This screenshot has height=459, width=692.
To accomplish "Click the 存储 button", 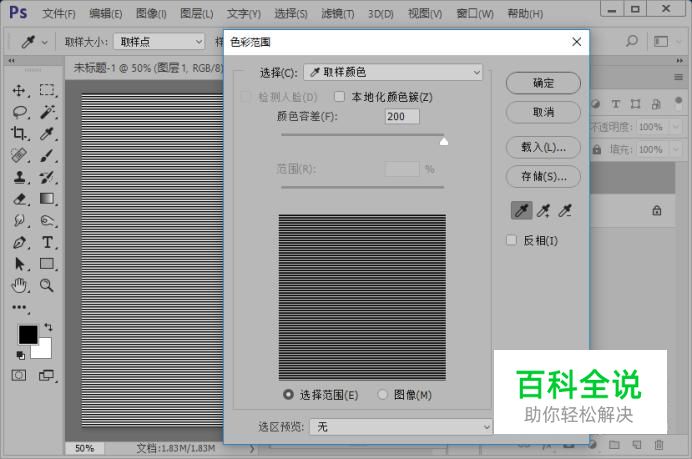I will click(543, 177).
